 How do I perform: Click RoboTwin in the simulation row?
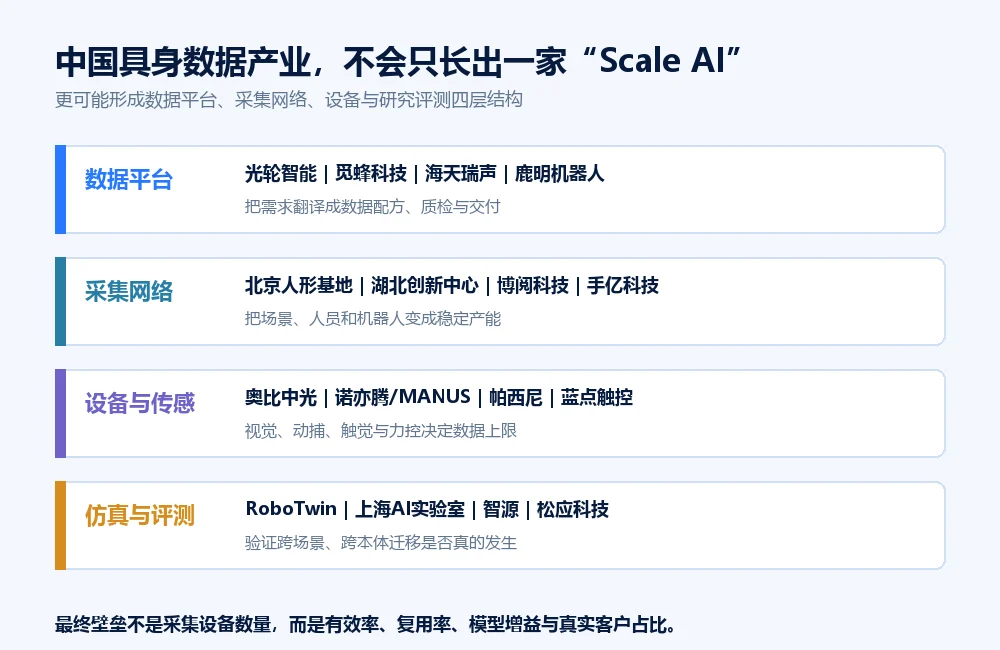[x=291, y=509]
